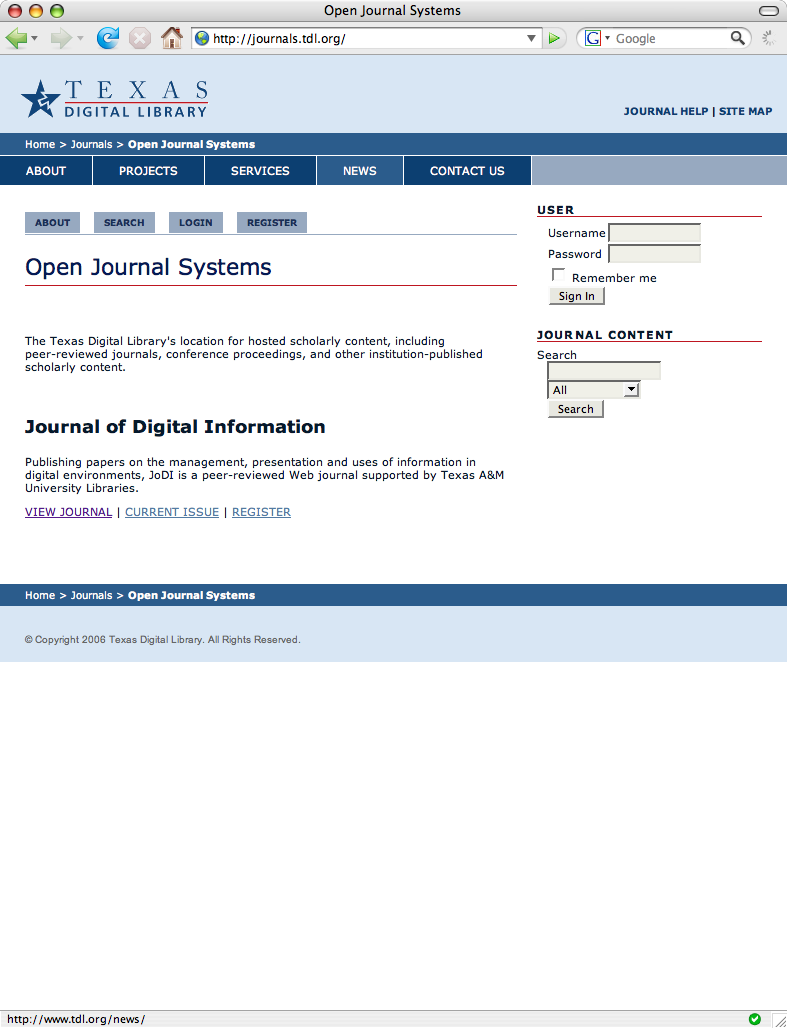
Task: Open the VIEW JOURNAL link
Action: click(x=68, y=512)
